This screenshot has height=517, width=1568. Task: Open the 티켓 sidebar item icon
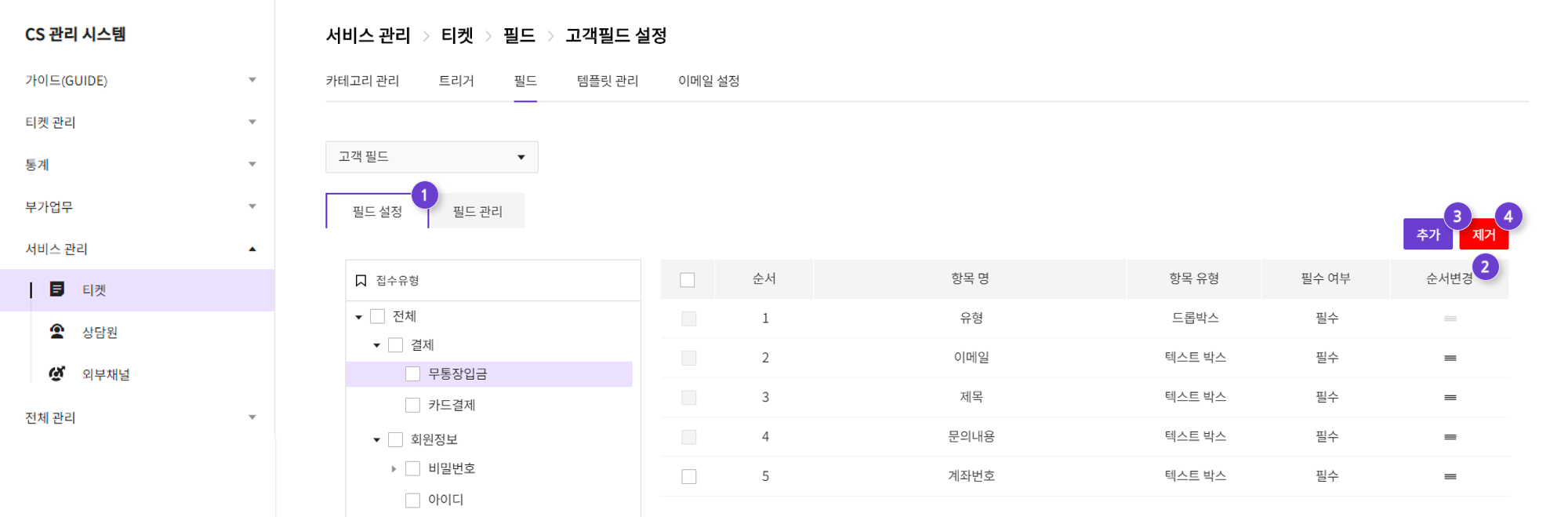click(x=57, y=289)
